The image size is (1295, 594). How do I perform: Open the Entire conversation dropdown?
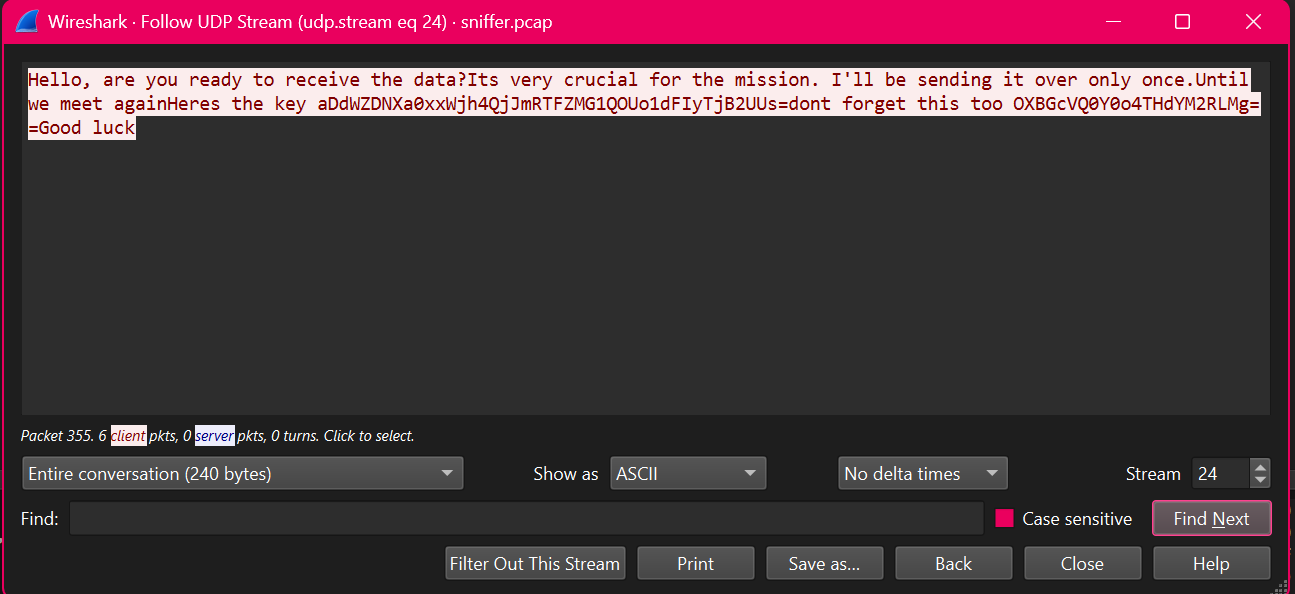tap(242, 474)
